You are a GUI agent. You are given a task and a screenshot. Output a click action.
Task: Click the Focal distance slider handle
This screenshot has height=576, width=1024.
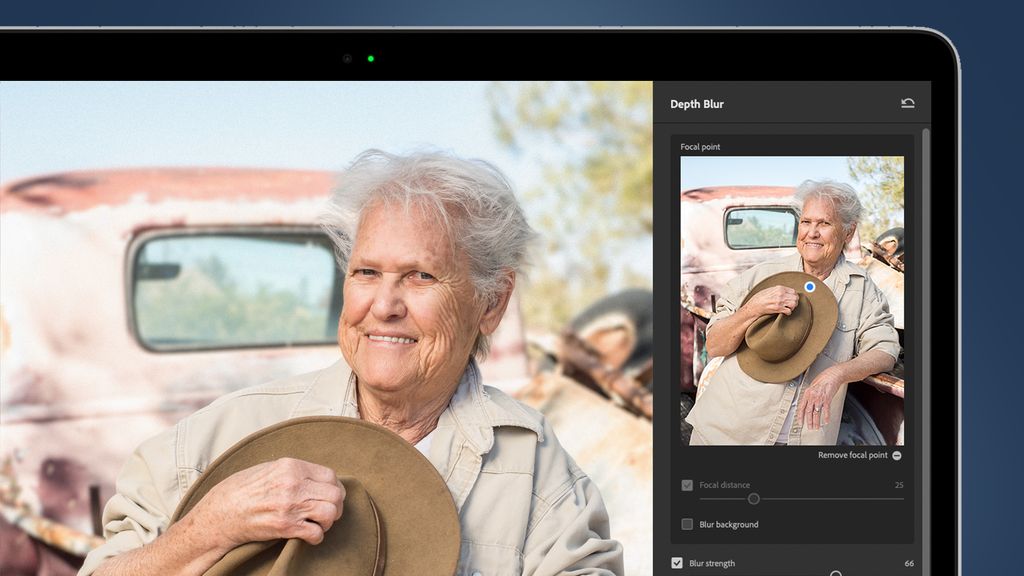755,498
